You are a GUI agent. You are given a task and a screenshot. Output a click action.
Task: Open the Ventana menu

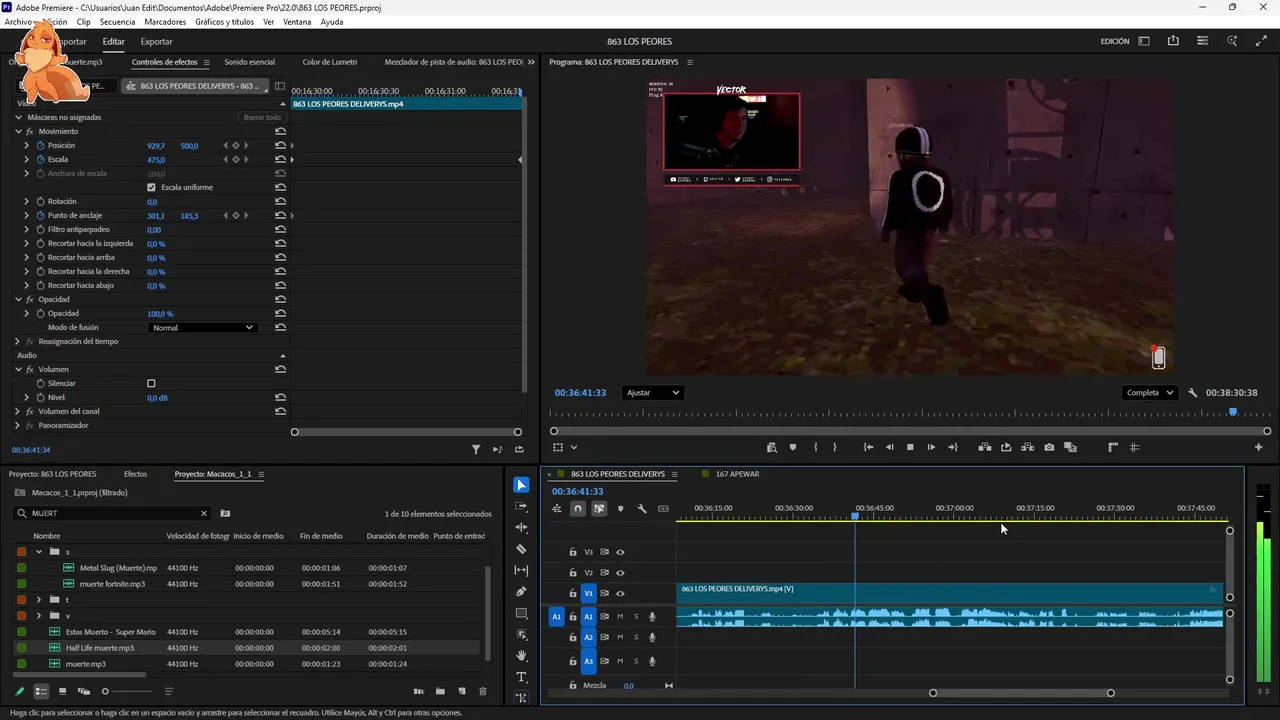click(x=297, y=22)
